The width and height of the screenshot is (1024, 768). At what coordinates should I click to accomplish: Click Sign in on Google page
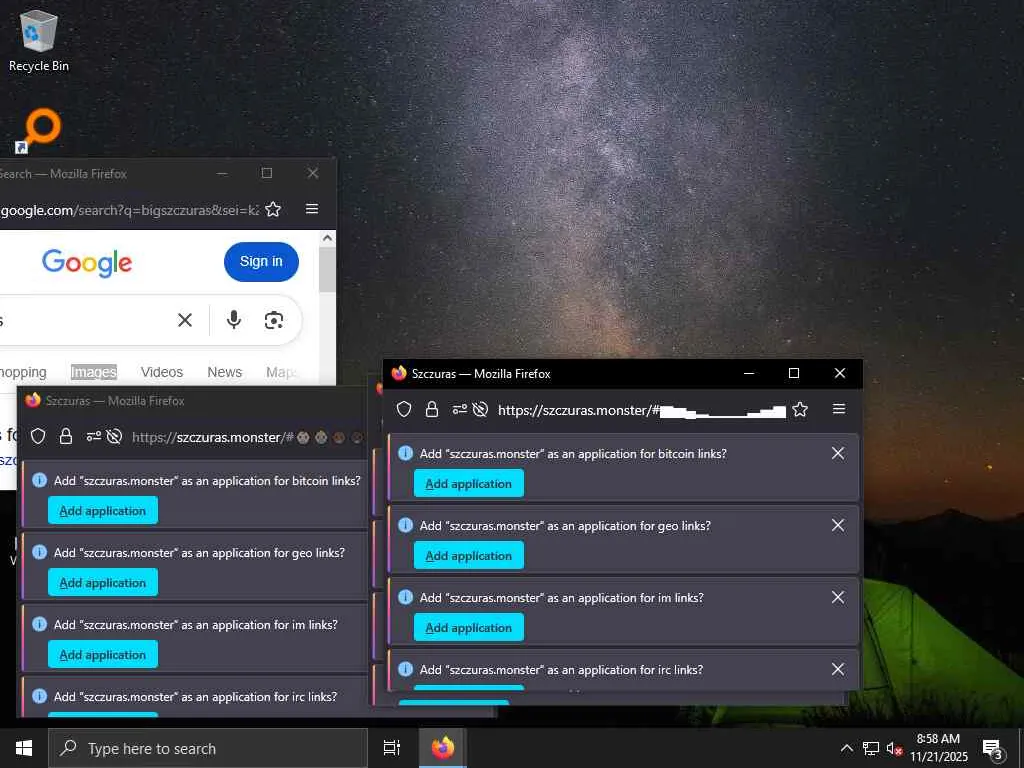pyautogui.click(x=261, y=261)
